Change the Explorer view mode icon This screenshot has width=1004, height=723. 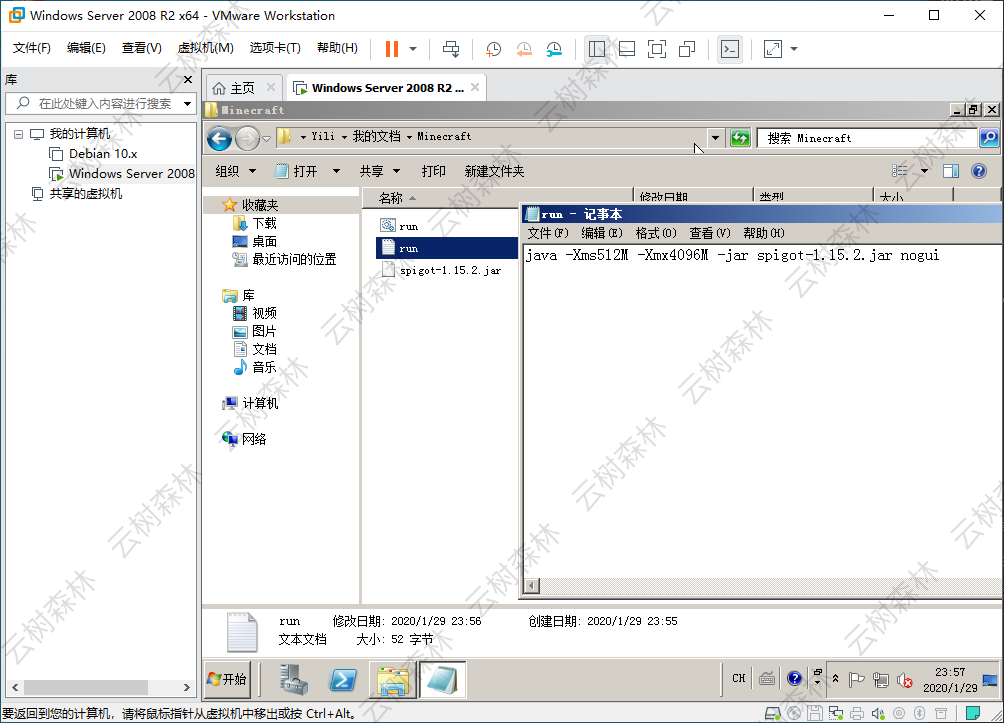tap(900, 170)
